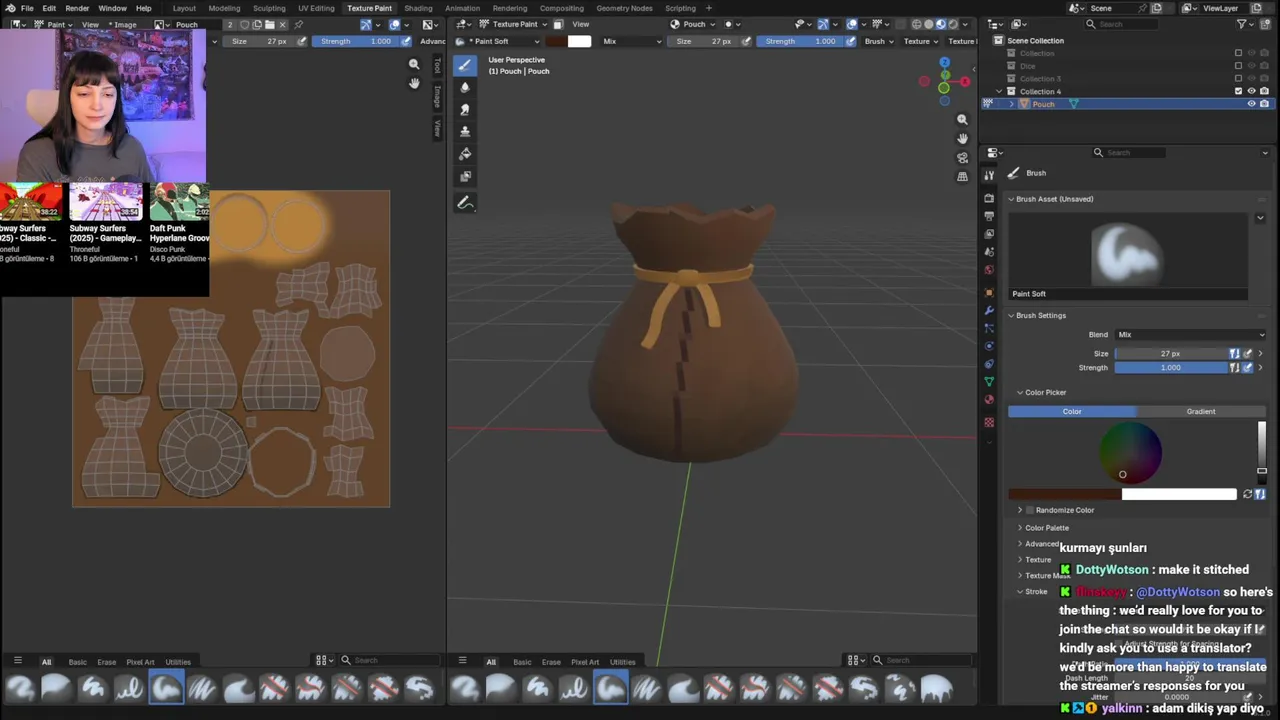Disable Collection 4 render camera icon
Viewport: 1280px width, 720px height.
[1264, 91]
